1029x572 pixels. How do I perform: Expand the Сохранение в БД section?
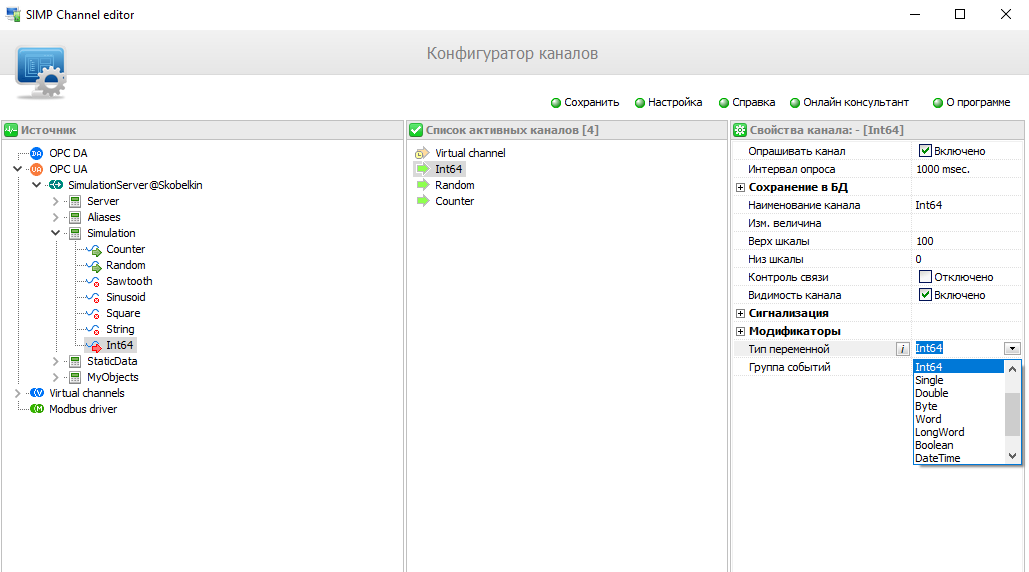coord(740,188)
